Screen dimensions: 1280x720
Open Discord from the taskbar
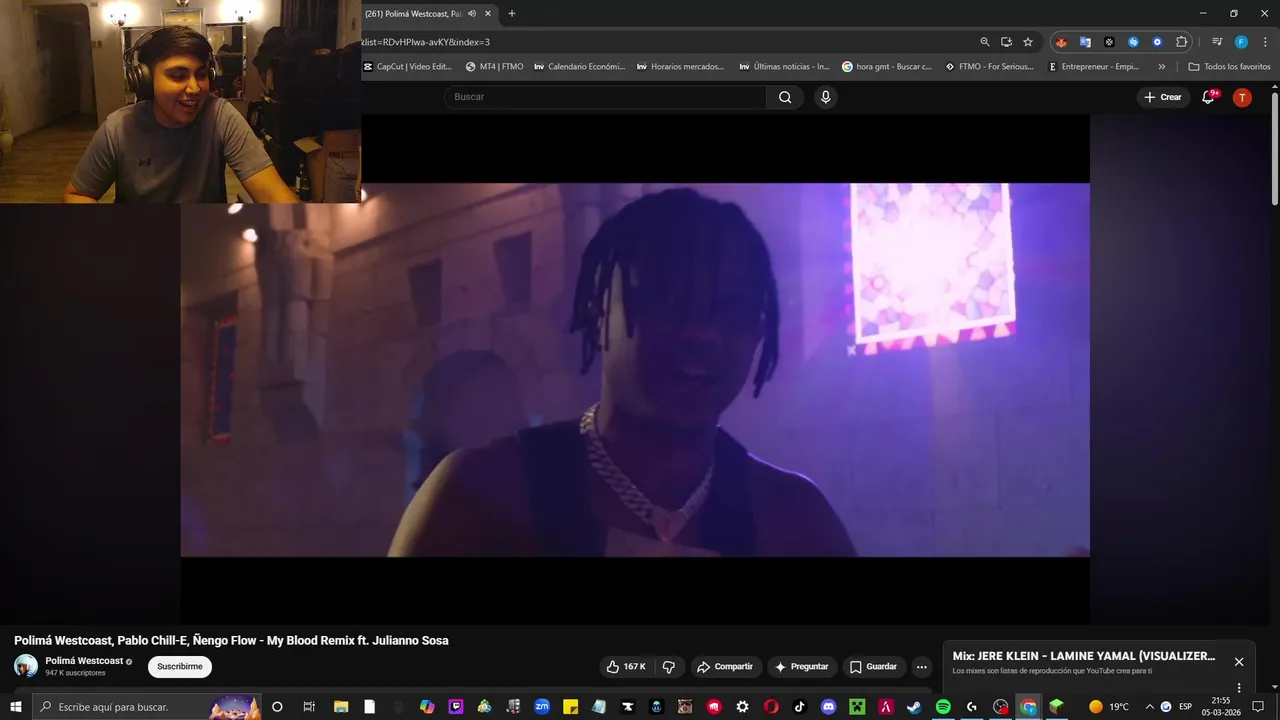coord(828,707)
